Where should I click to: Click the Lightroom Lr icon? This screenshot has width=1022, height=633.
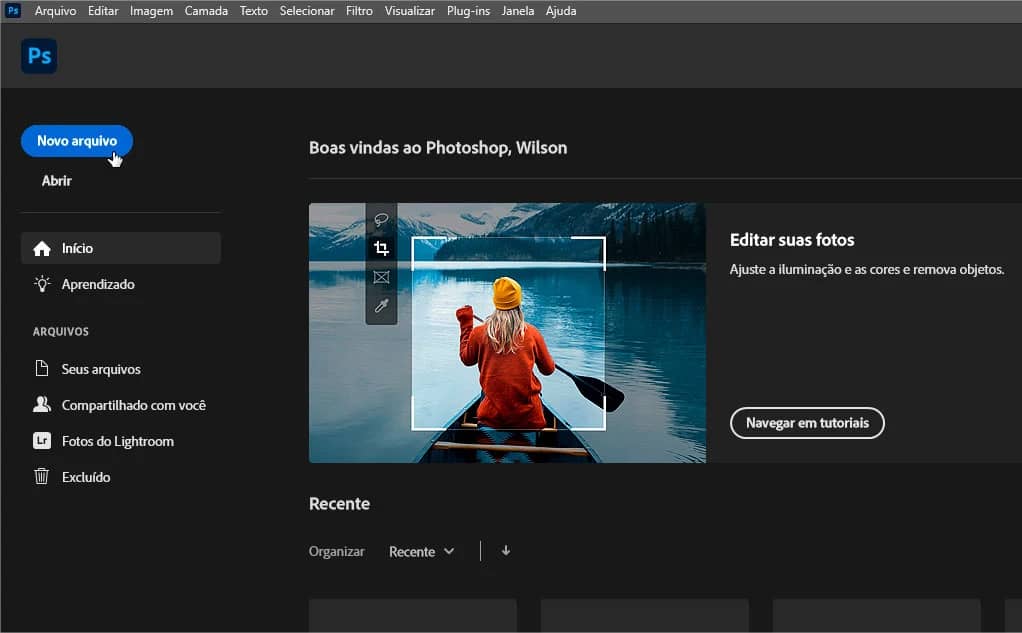[42, 441]
